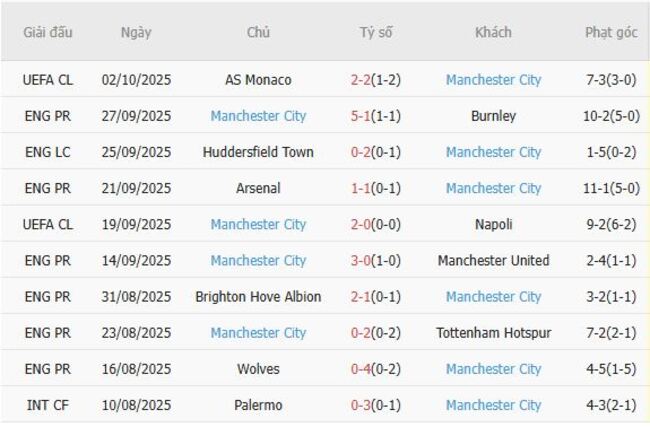The width and height of the screenshot is (650, 427).
Task: Click the Ngày column header
Action: tap(136, 32)
